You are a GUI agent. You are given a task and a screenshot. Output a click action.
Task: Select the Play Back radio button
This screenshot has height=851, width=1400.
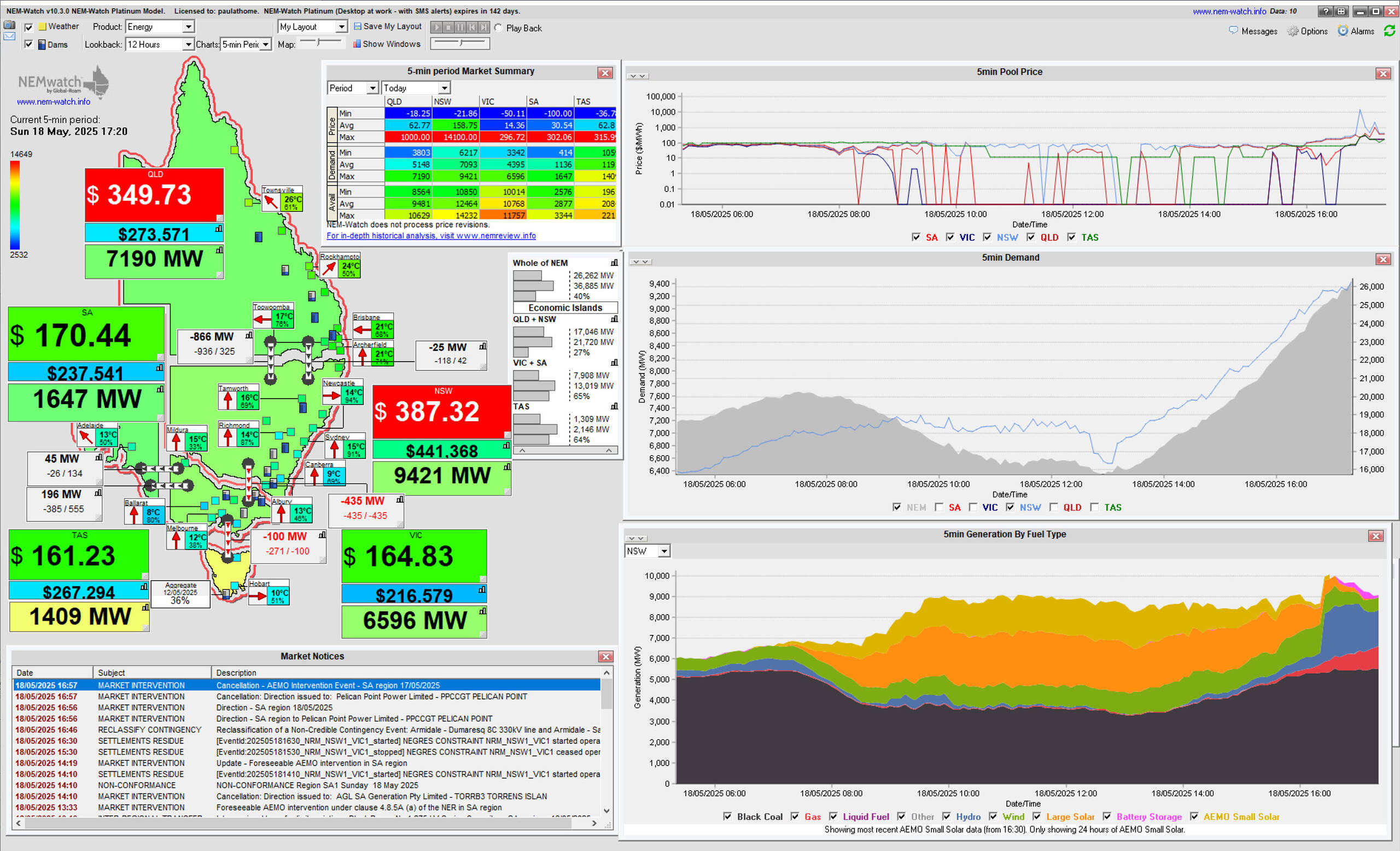click(x=498, y=27)
